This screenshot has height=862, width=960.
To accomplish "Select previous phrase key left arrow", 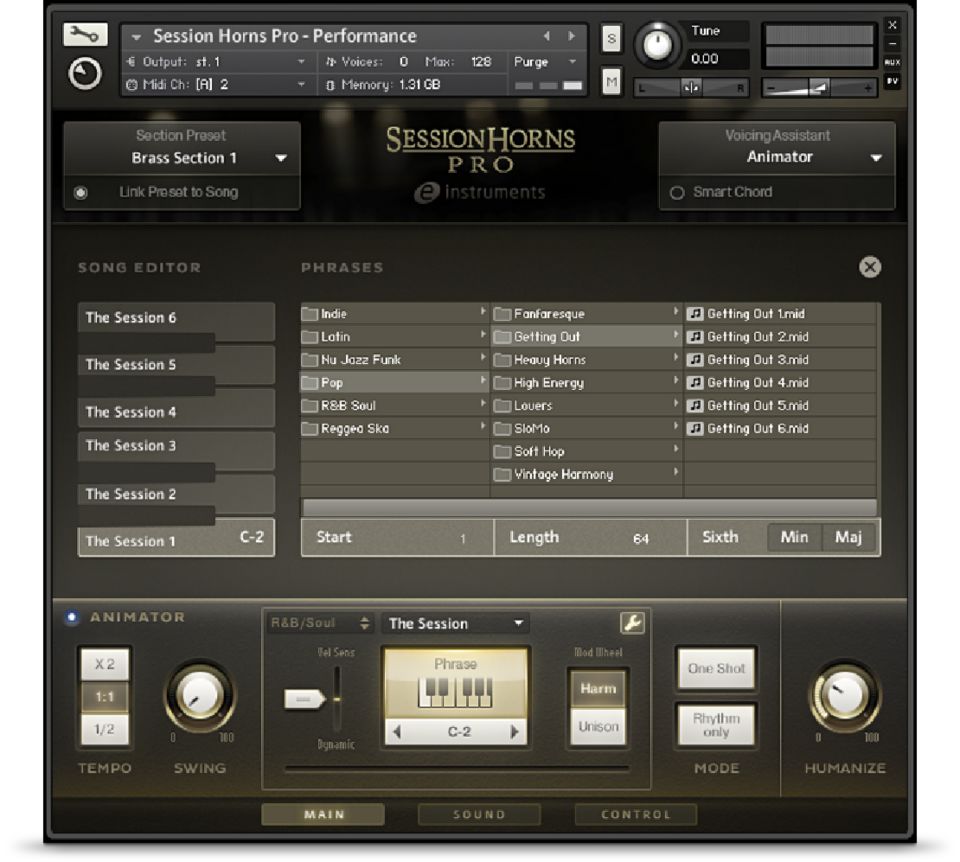I will pyautogui.click(x=397, y=732).
